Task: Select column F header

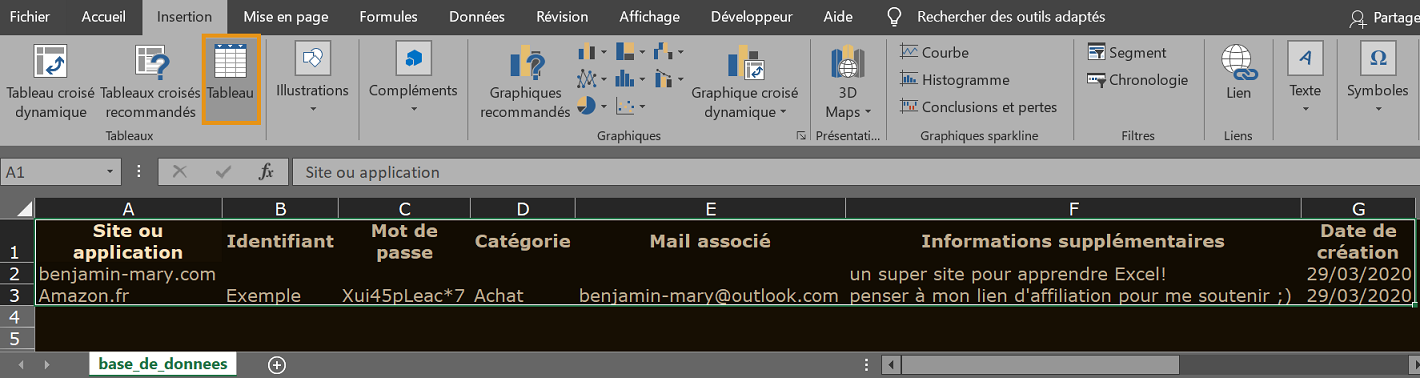Action: (1073, 208)
